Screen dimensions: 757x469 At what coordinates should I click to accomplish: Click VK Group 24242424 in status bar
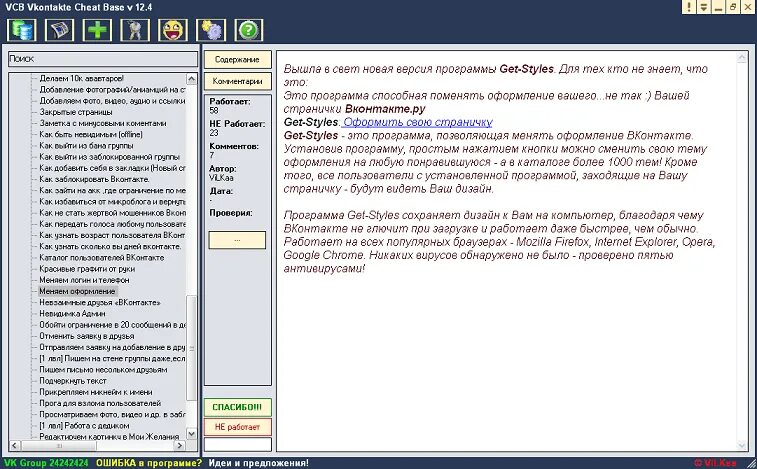[46, 463]
